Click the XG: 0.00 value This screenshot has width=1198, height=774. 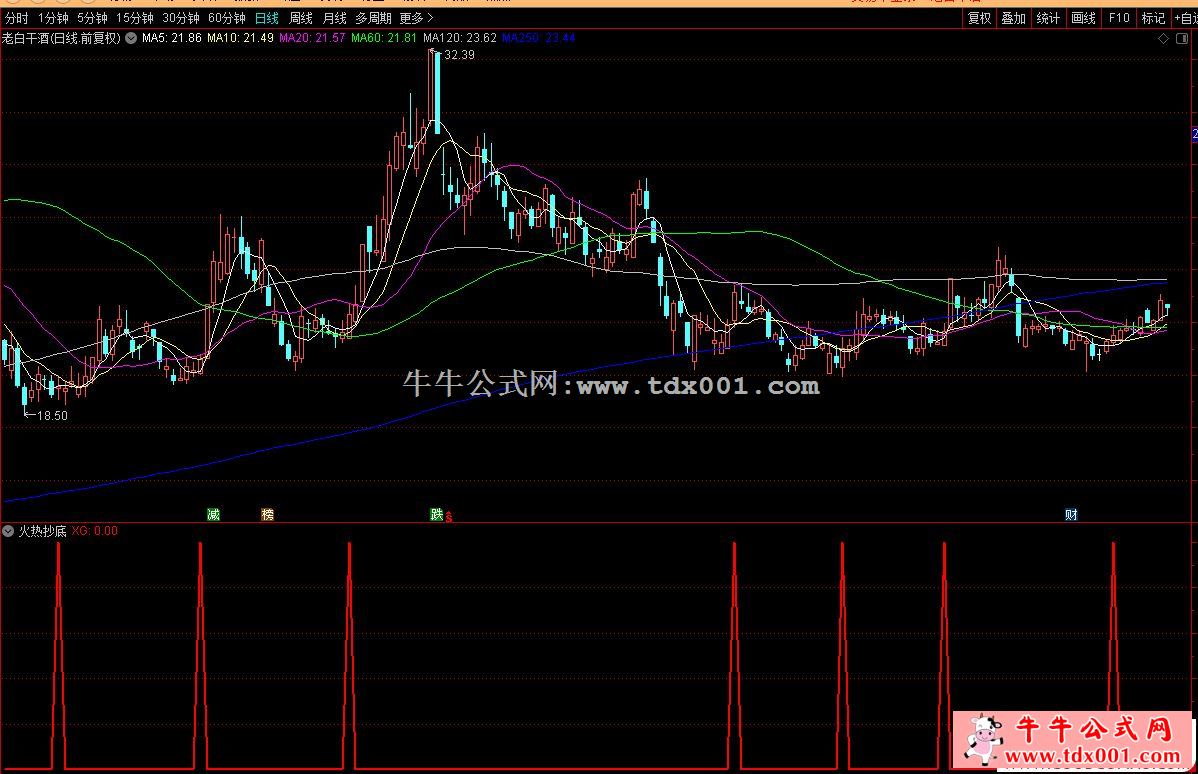coord(95,530)
